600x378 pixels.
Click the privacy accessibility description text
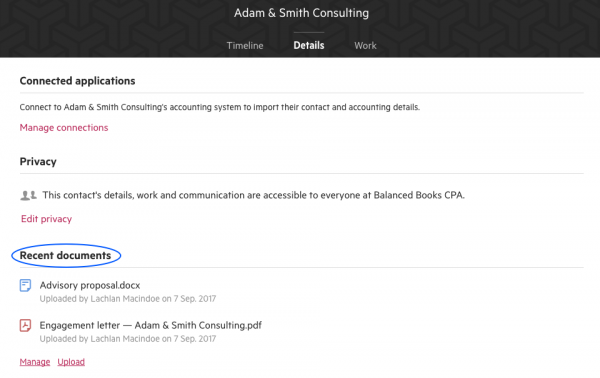253,195
